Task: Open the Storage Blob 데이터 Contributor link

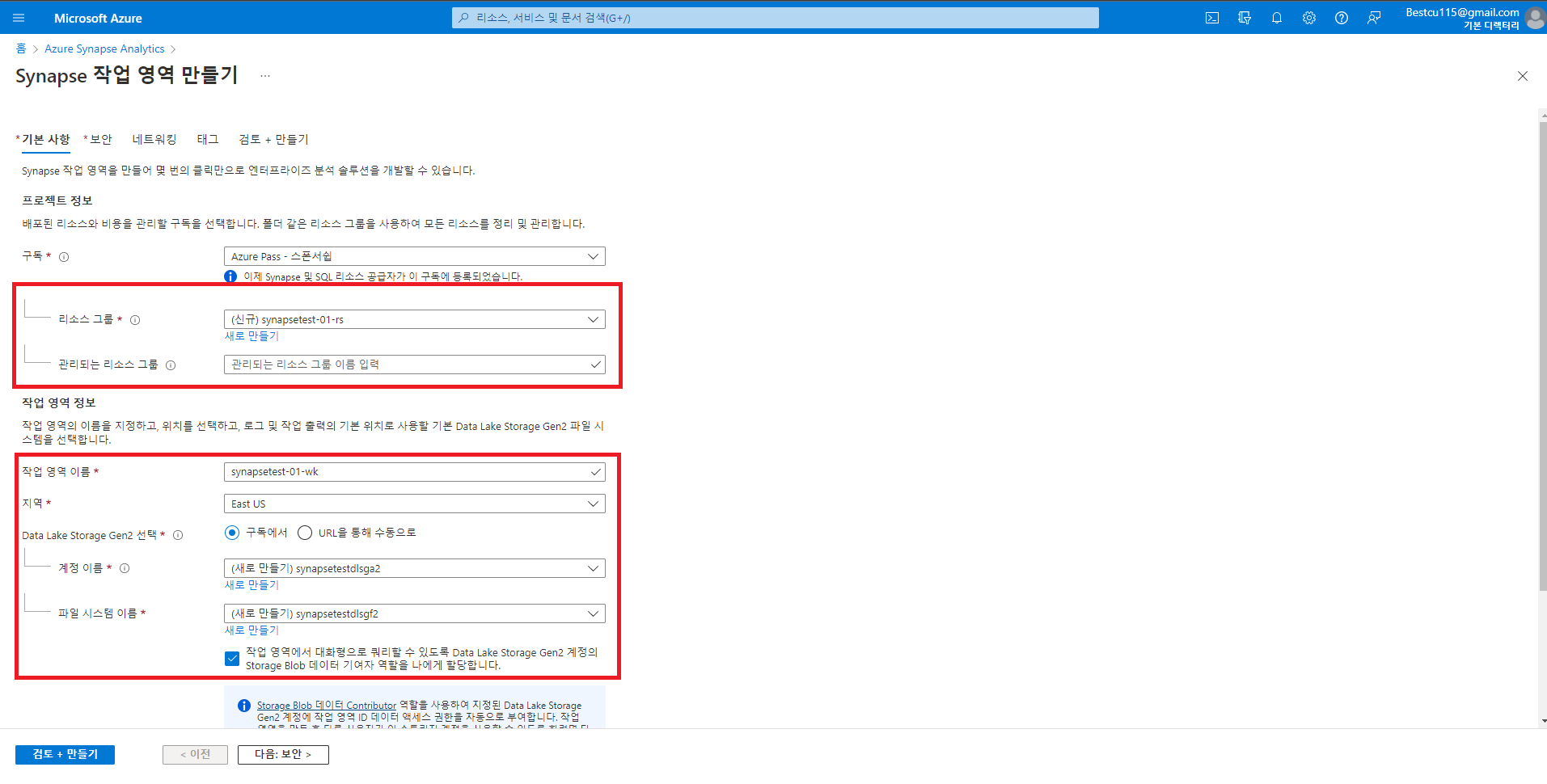Action: tap(327, 706)
